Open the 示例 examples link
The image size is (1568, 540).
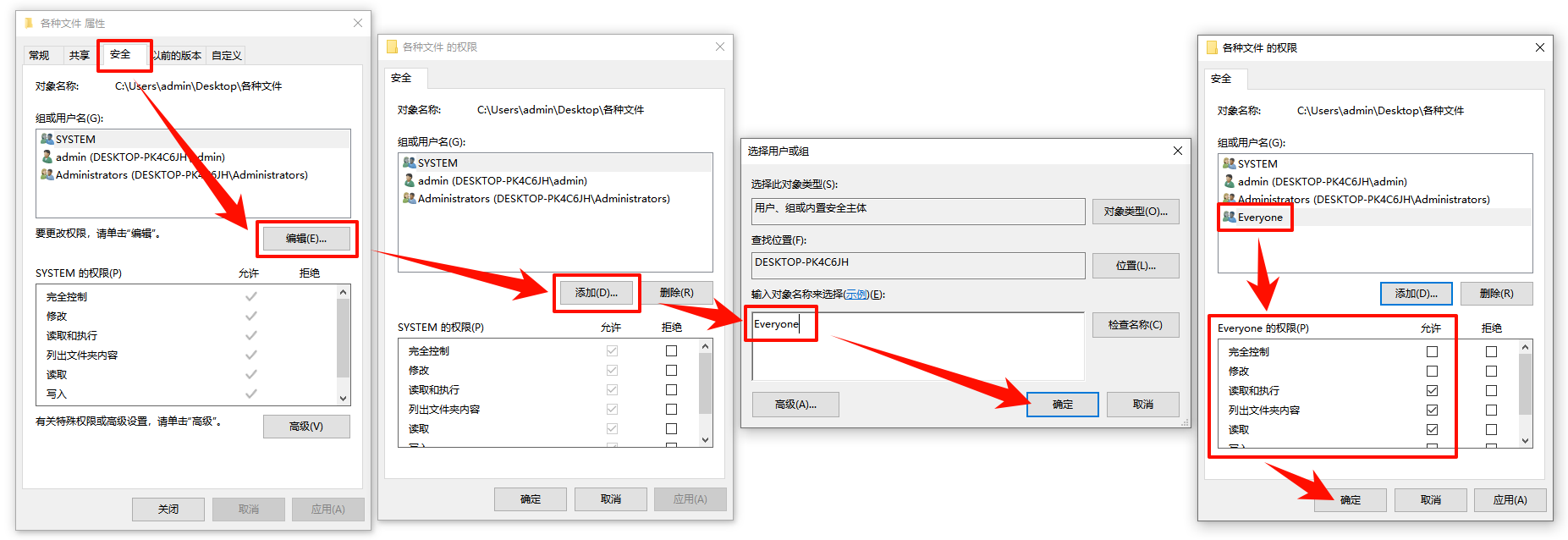[x=856, y=295]
